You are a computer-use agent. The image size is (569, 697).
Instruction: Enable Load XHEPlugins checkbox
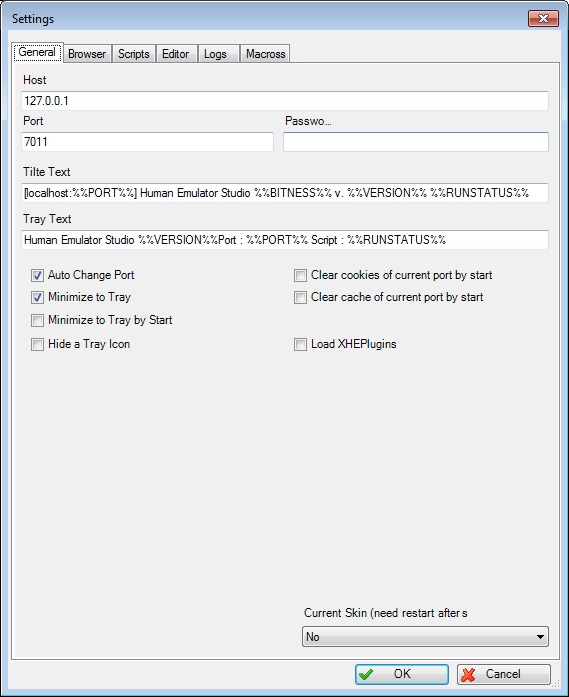coord(301,344)
